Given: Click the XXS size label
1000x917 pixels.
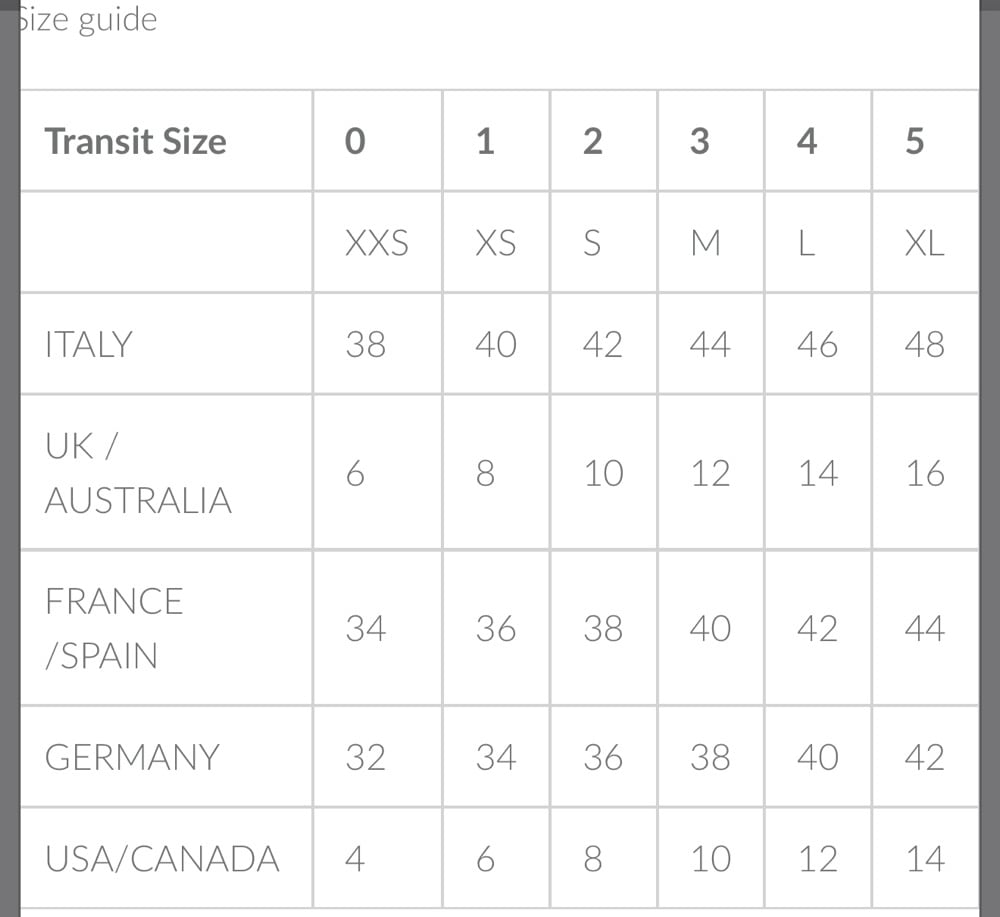Looking at the screenshot, I should 377,243.
